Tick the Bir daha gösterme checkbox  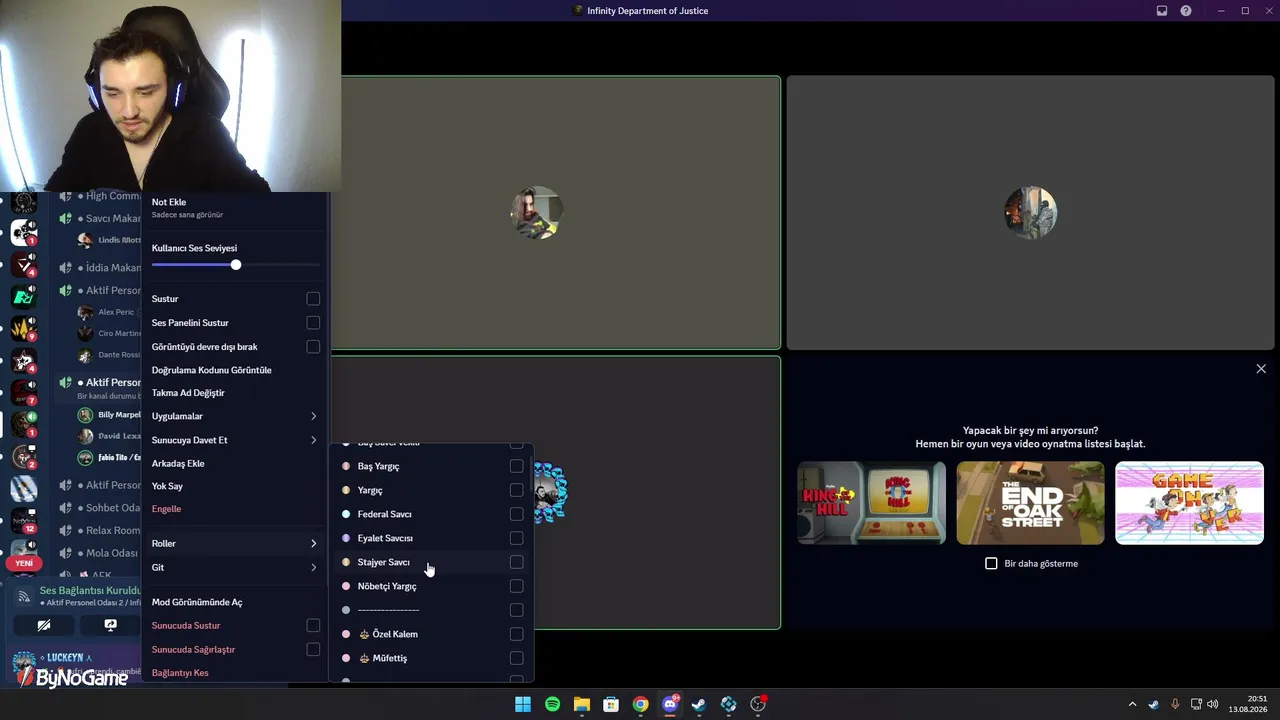point(991,564)
